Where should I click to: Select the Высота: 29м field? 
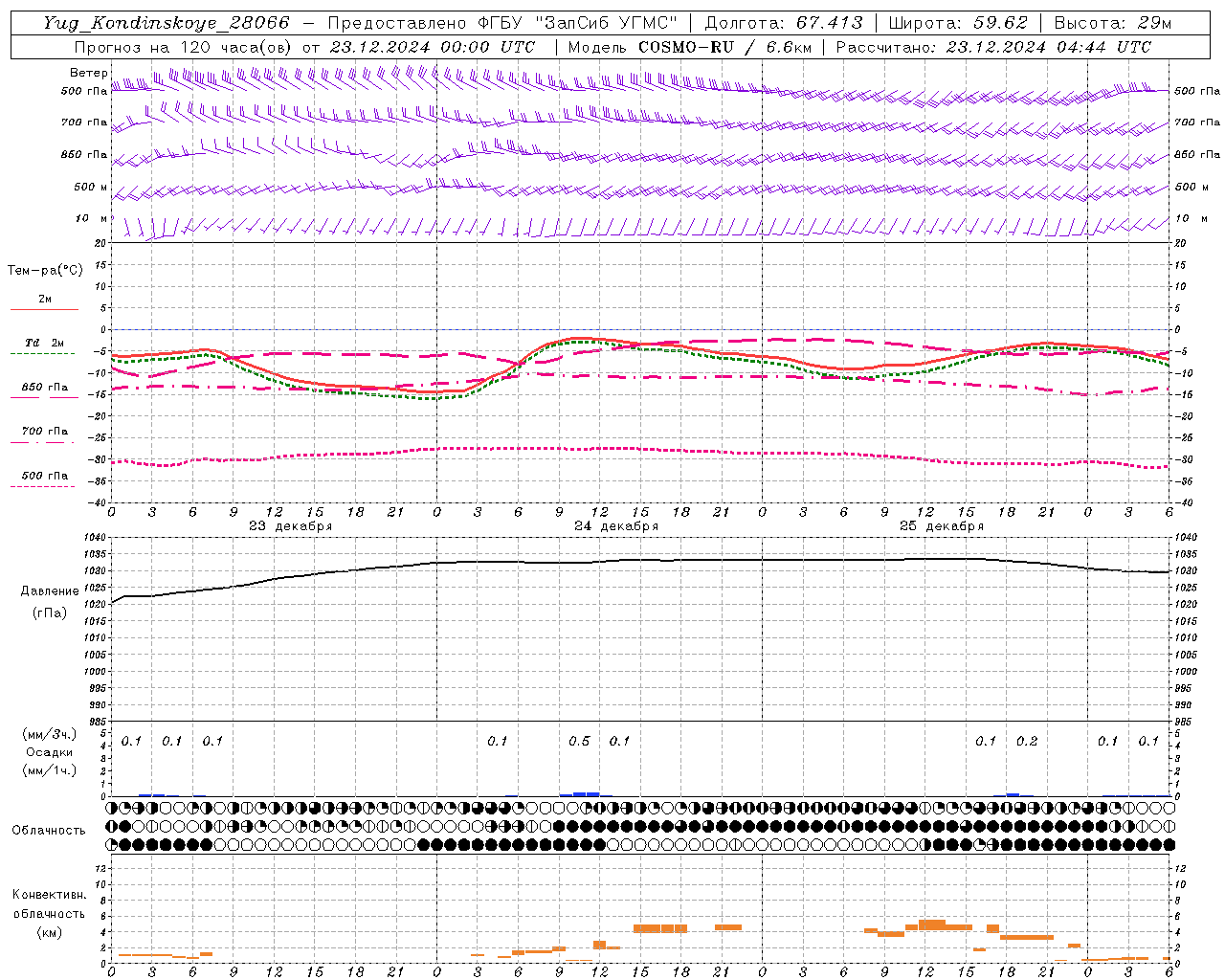click(x=1112, y=23)
